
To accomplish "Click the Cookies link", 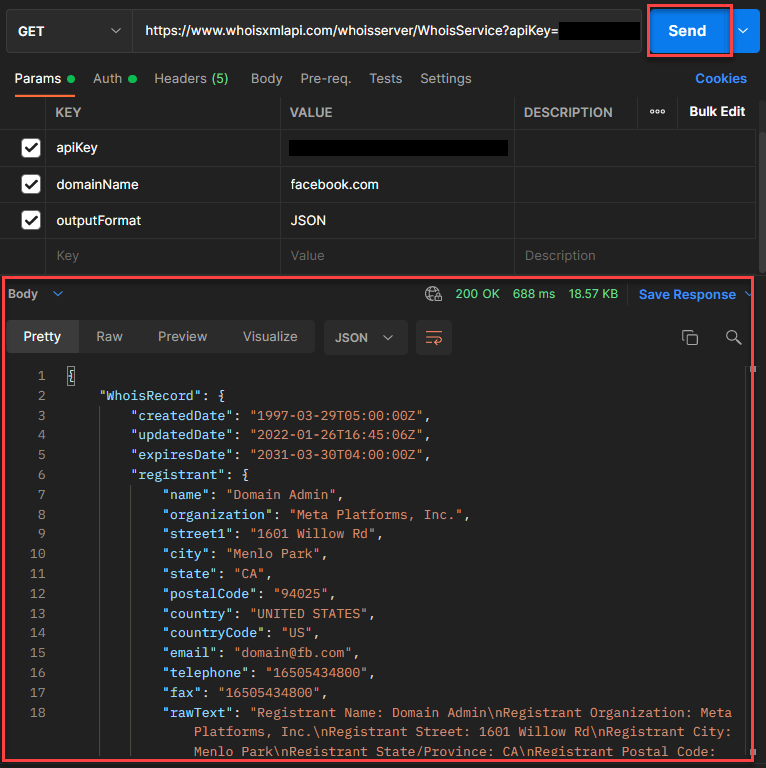I will pyautogui.click(x=720, y=79).
